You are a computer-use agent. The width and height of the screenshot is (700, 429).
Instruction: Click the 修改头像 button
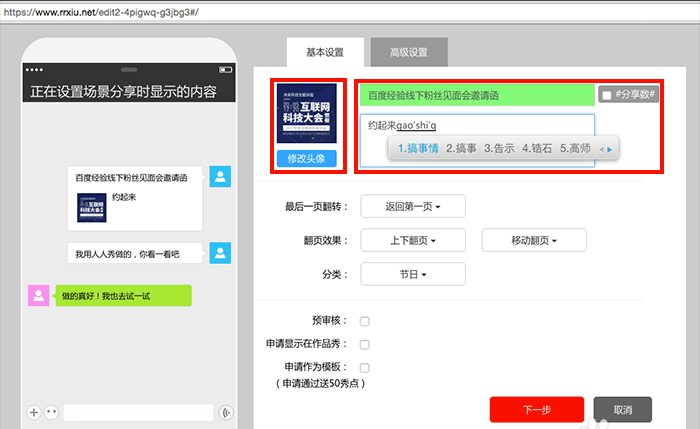tap(306, 158)
